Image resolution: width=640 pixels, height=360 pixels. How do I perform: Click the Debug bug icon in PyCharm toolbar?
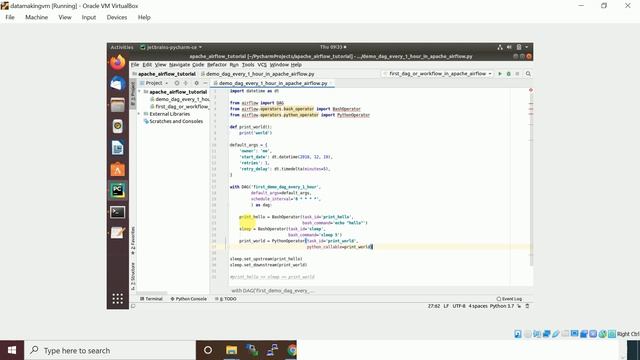click(x=509, y=74)
